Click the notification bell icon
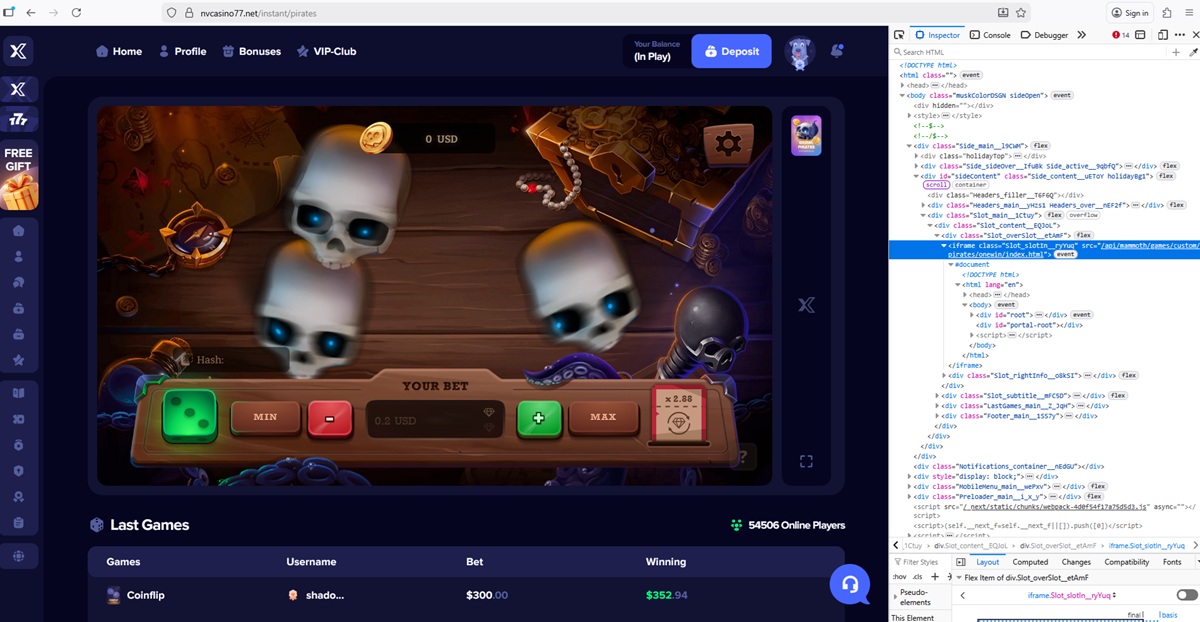This screenshot has width=1200, height=622. point(837,51)
